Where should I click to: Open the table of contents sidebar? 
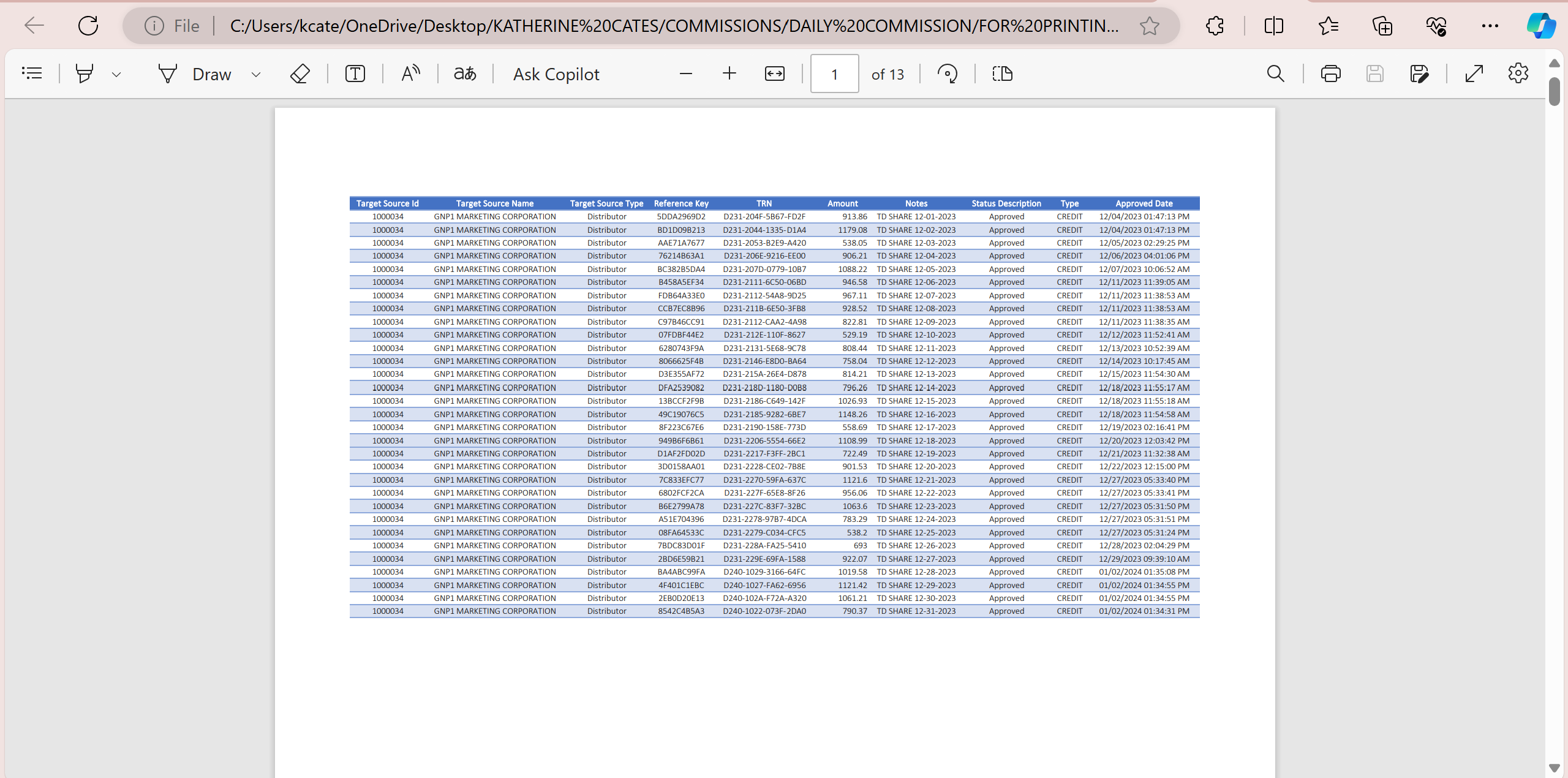pyautogui.click(x=32, y=74)
